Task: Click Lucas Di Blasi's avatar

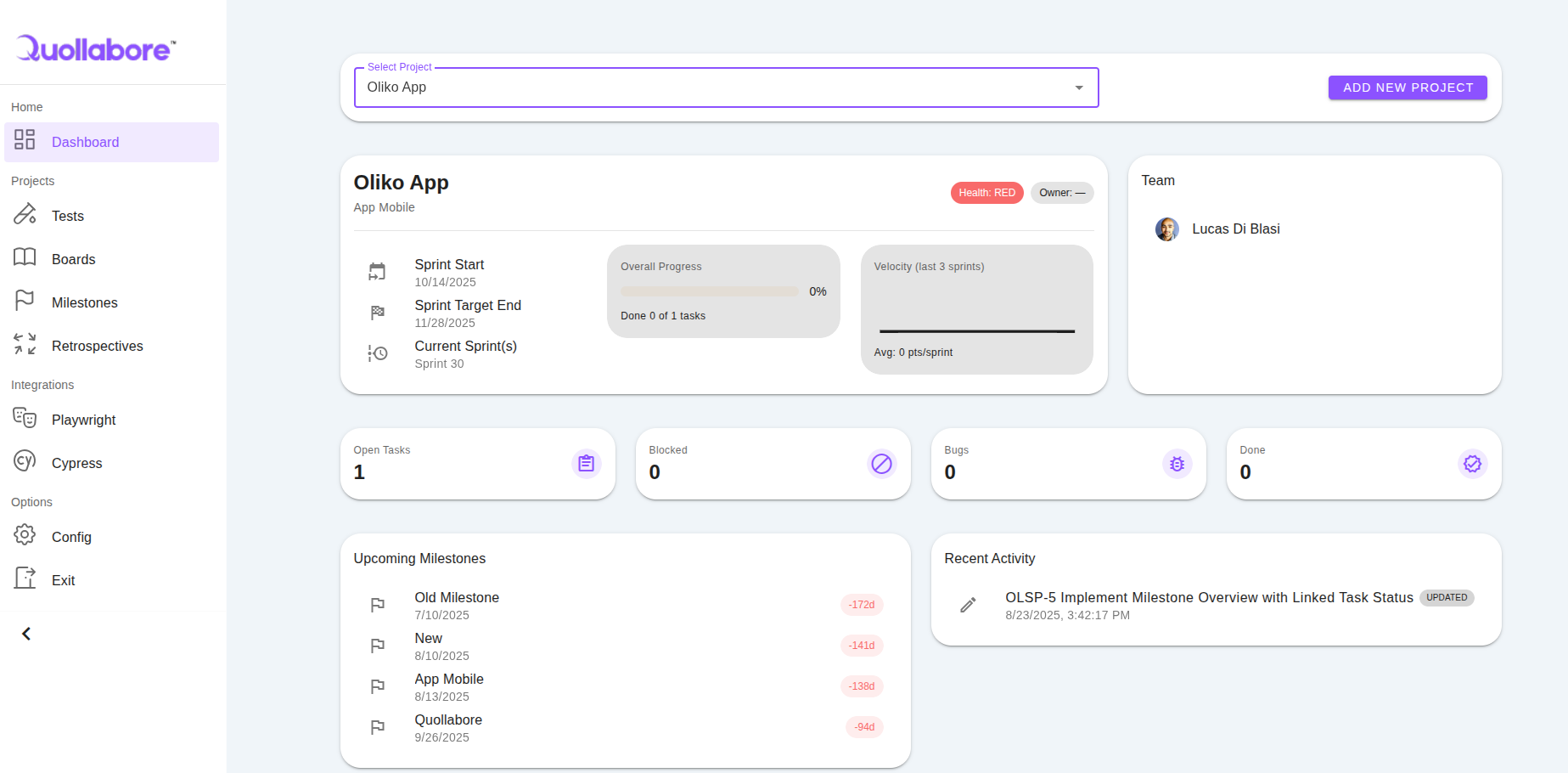Action: (1166, 229)
